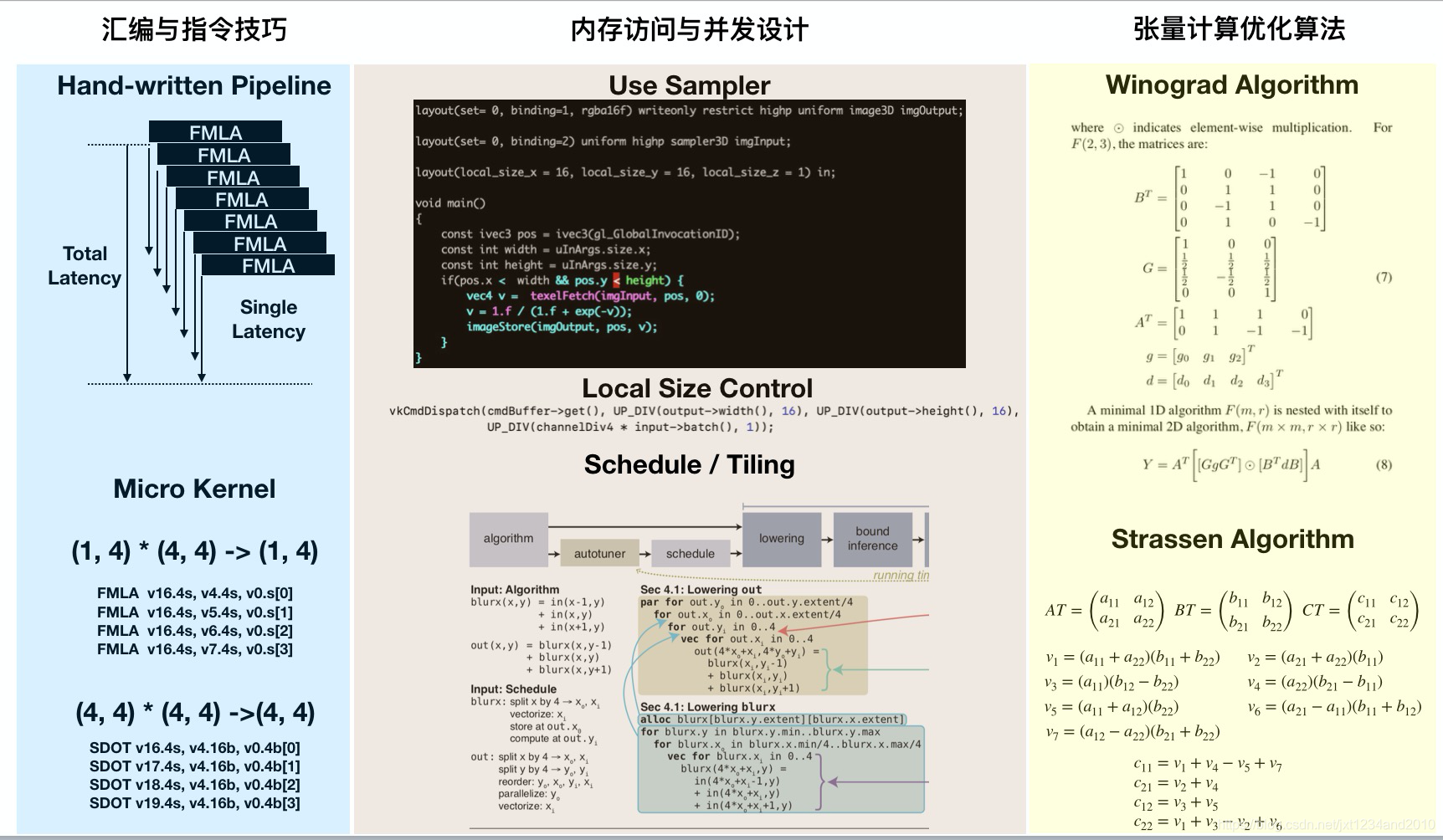The width and height of the screenshot is (1443, 840).
Task: Click the 'B^T =' matrix in Winograd section
Action: (1230, 198)
